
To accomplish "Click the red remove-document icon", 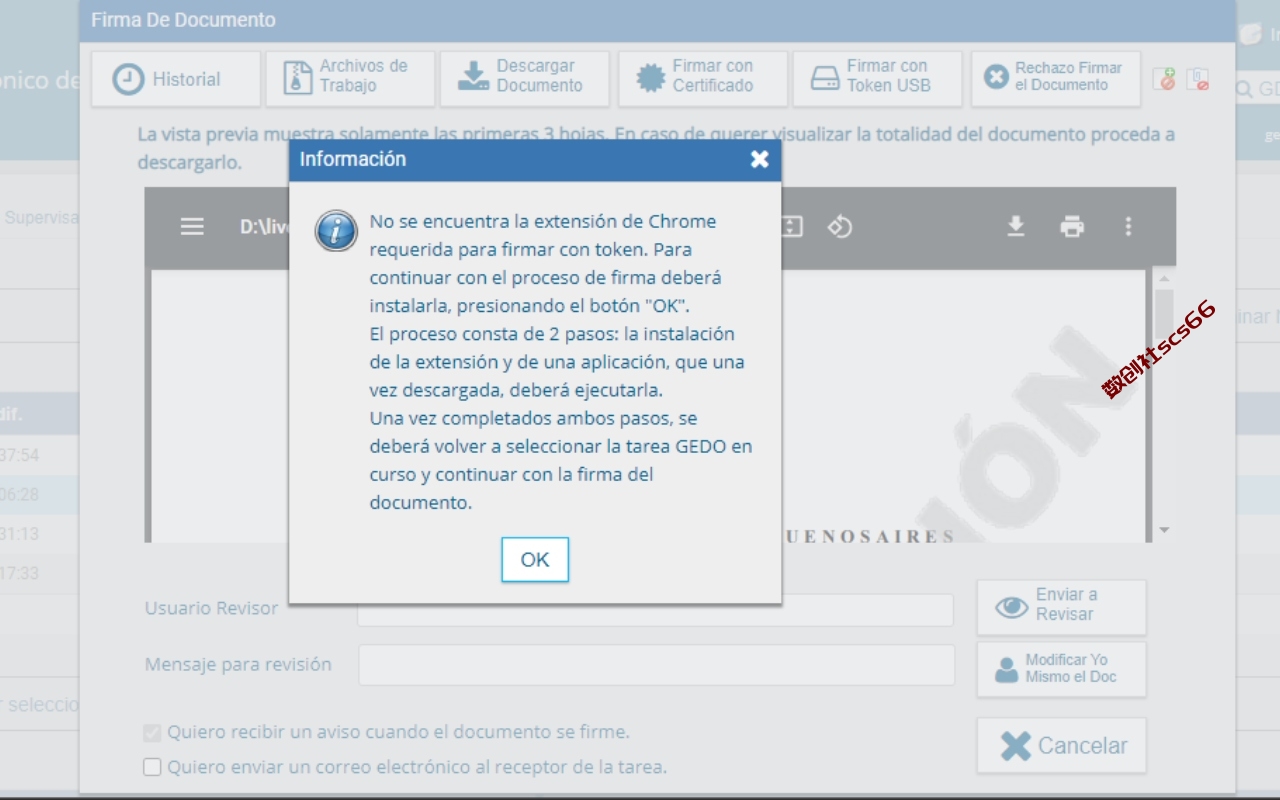I will (x=1198, y=79).
